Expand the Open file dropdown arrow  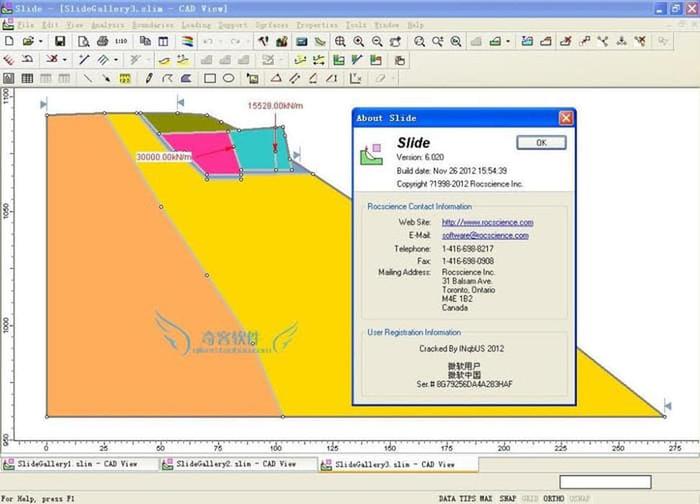[41, 41]
